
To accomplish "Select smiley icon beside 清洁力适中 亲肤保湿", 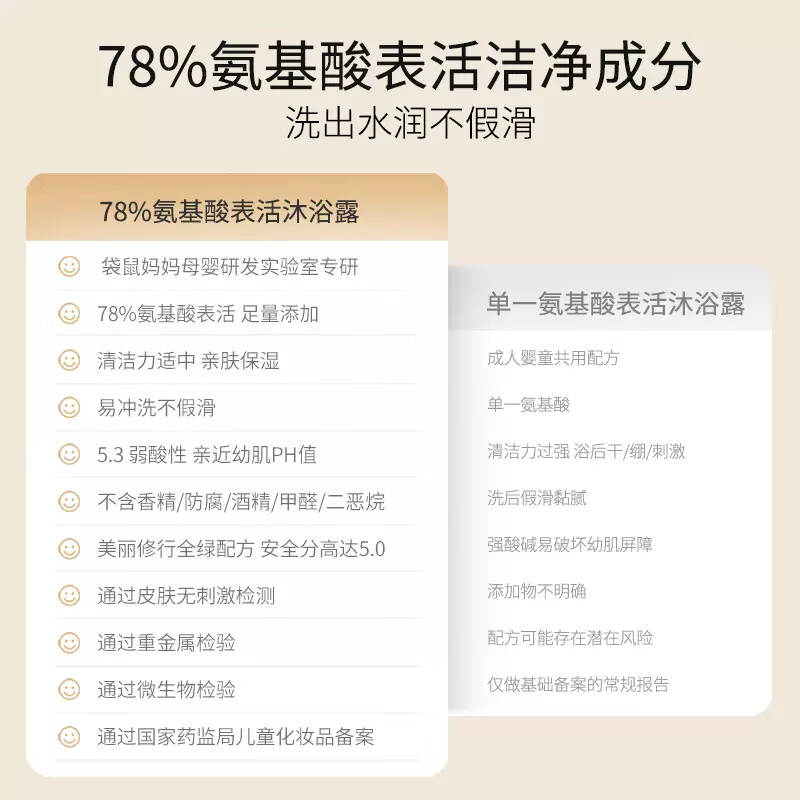I will [69, 360].
